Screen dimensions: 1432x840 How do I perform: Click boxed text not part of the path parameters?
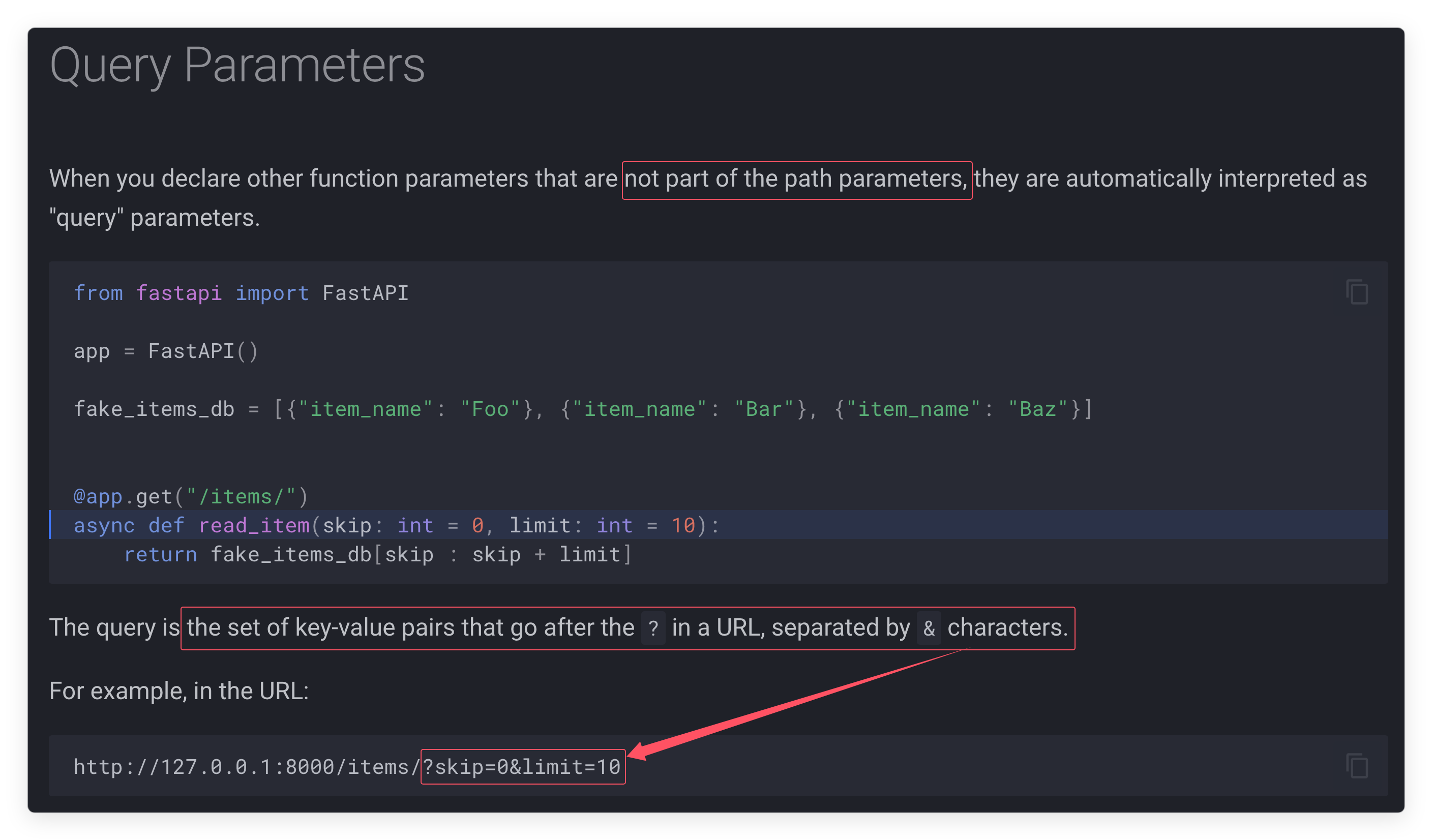(796, 179)
